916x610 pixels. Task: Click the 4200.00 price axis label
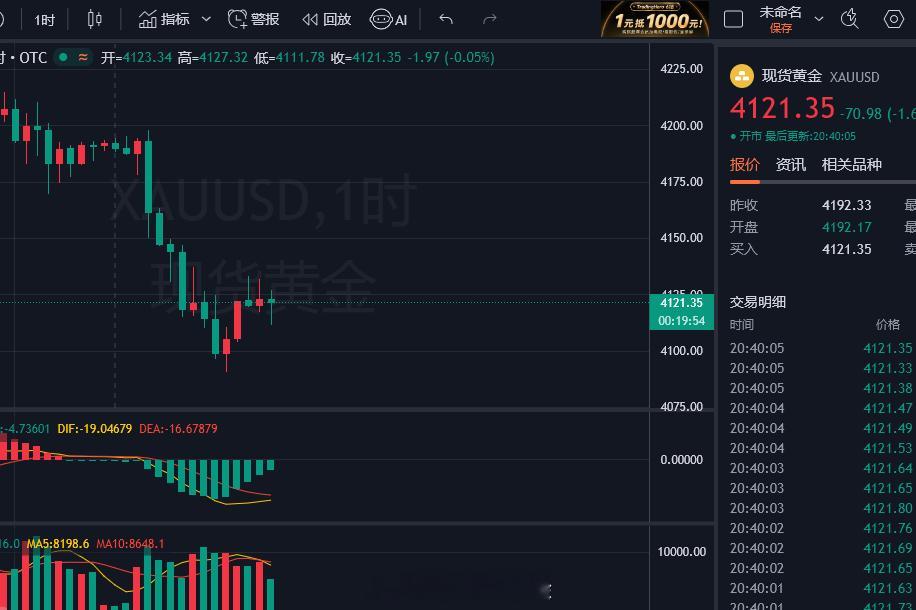(x=681, y=126)
